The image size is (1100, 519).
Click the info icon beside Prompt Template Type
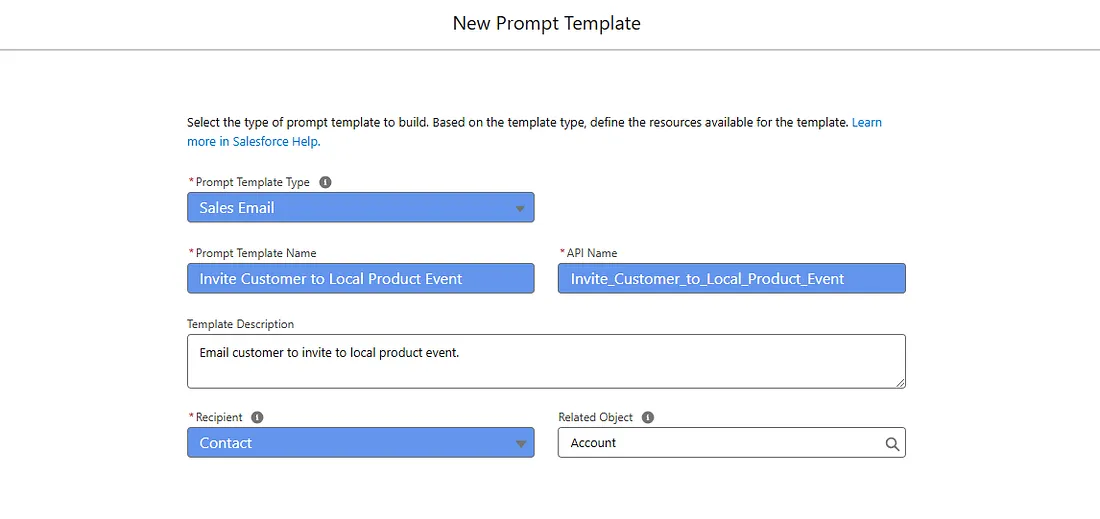[x=325, y=182]
